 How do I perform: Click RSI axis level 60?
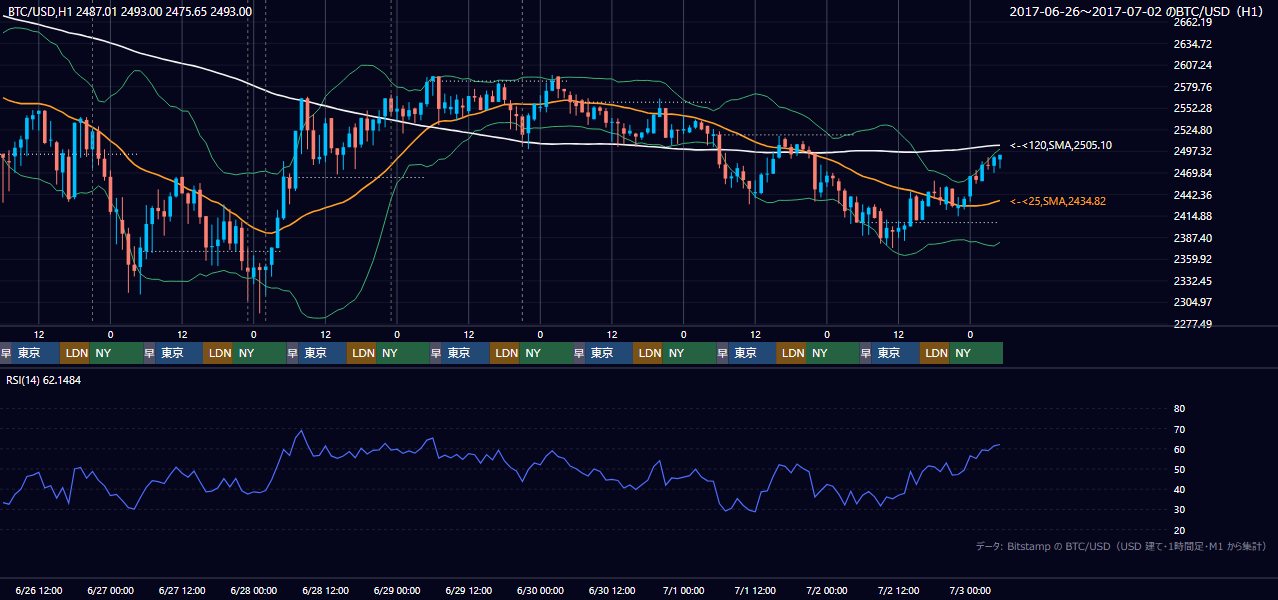click(1179, 449)
